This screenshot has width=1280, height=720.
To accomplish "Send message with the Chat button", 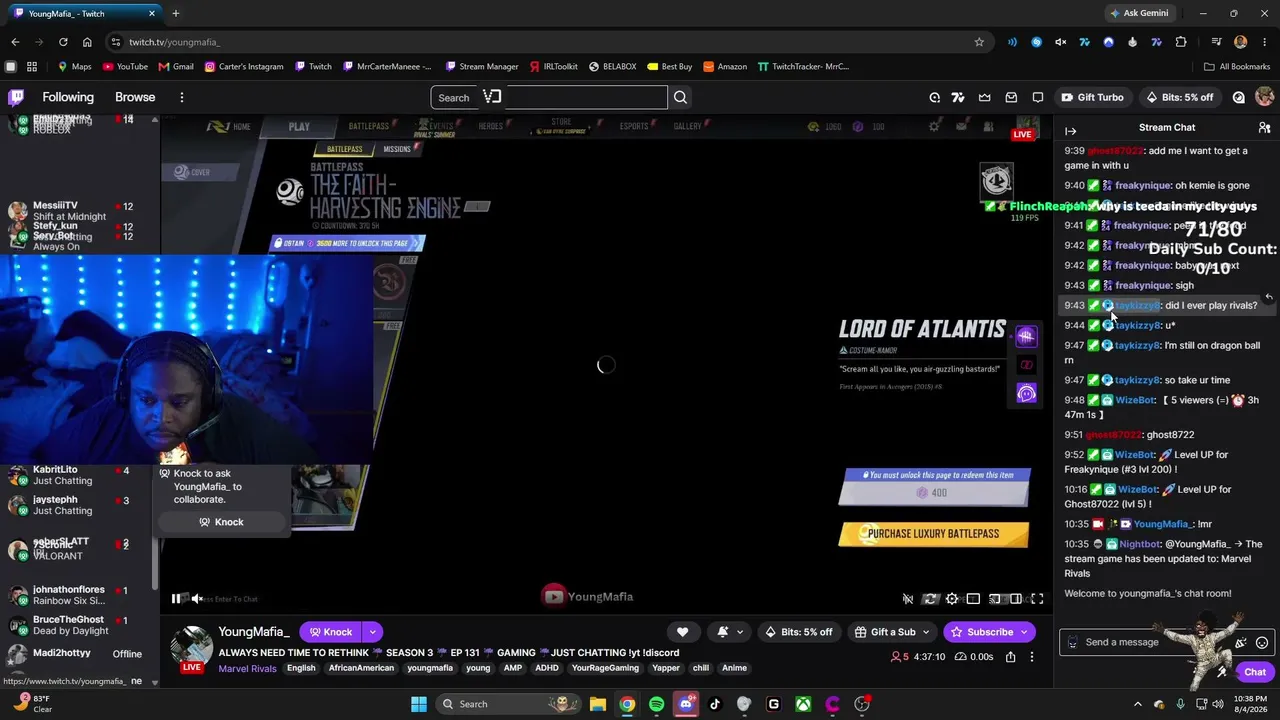I will (1255, 672).
